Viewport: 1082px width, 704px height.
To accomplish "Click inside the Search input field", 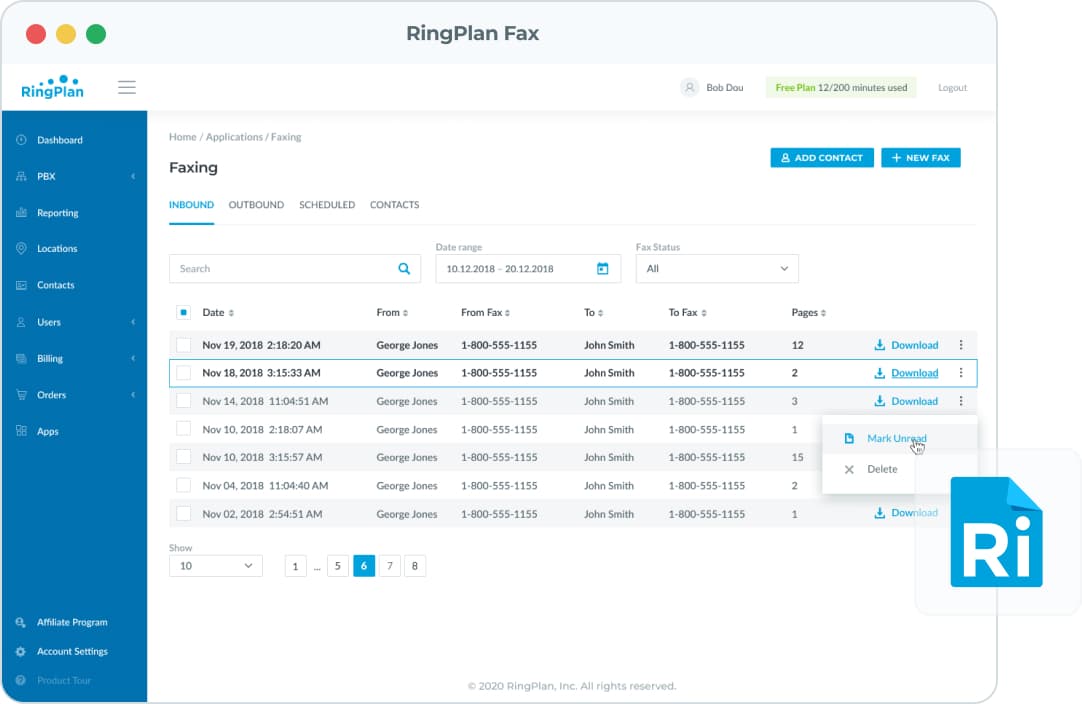I will pos(295,268).
